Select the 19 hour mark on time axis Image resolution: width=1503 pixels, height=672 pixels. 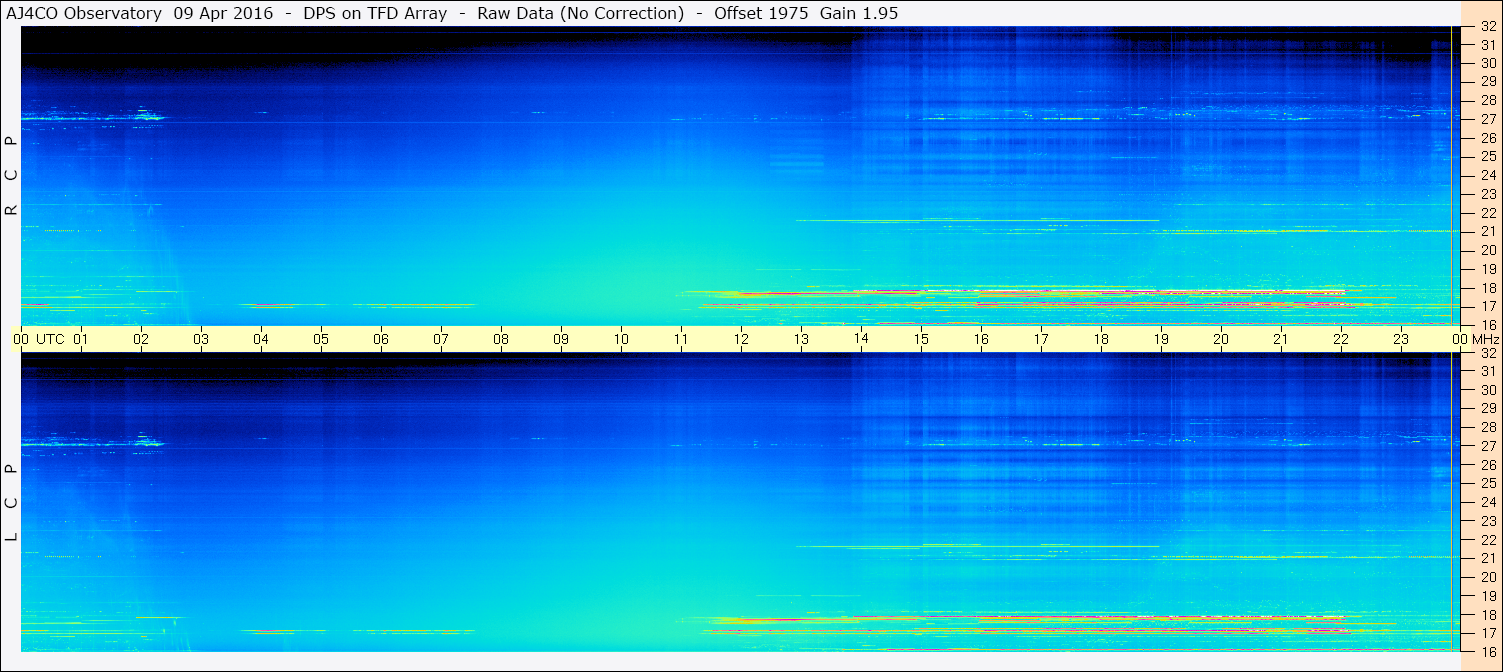coord(1161,339)
